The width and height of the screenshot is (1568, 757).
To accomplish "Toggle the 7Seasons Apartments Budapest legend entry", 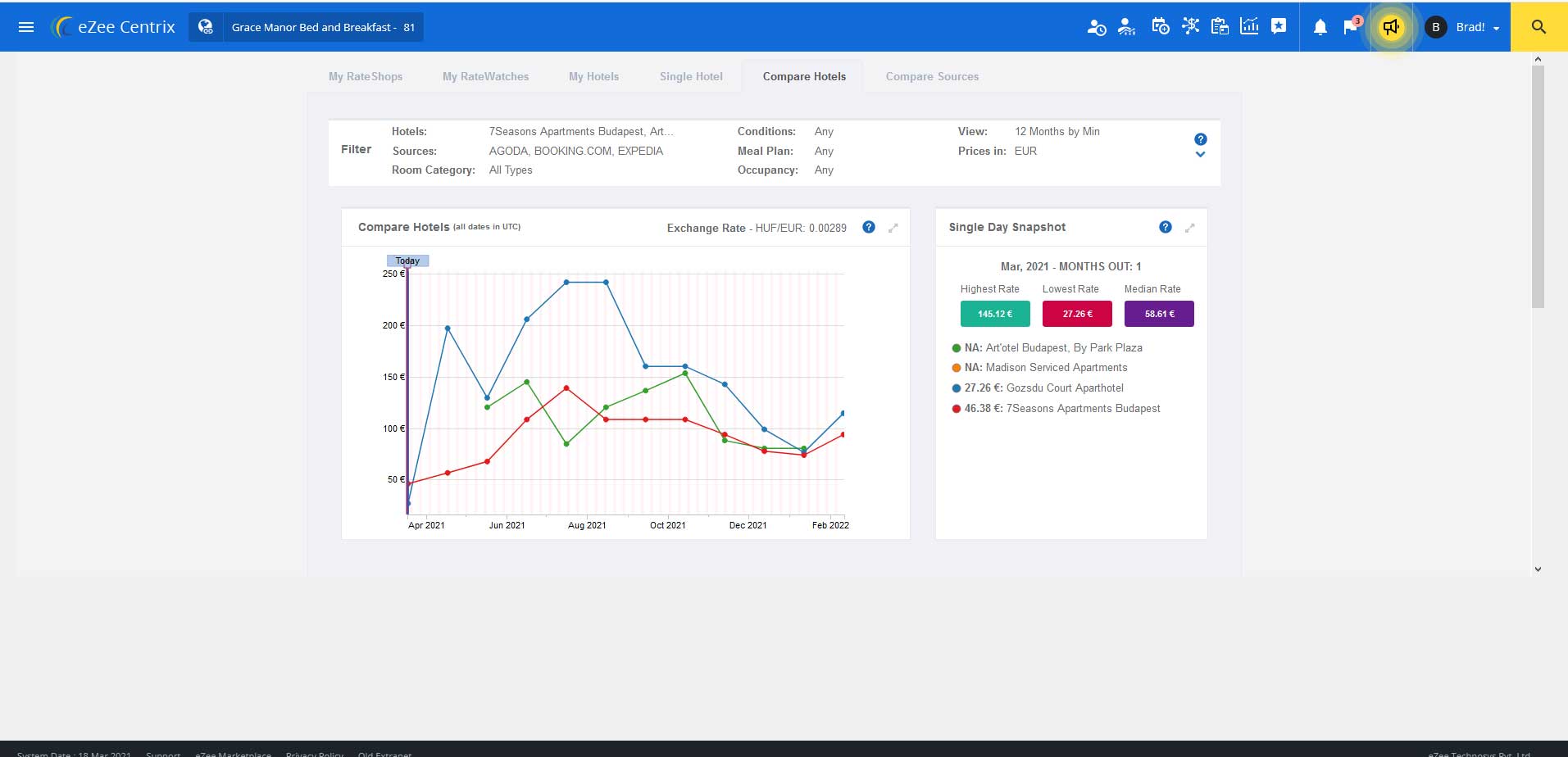I will (1056, 409).
